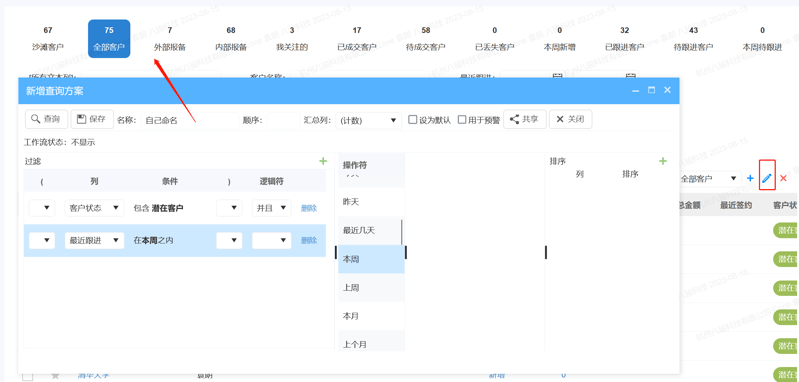
Task: Close 新增查询方案 dialog with title X
Action: click(667, 90)
